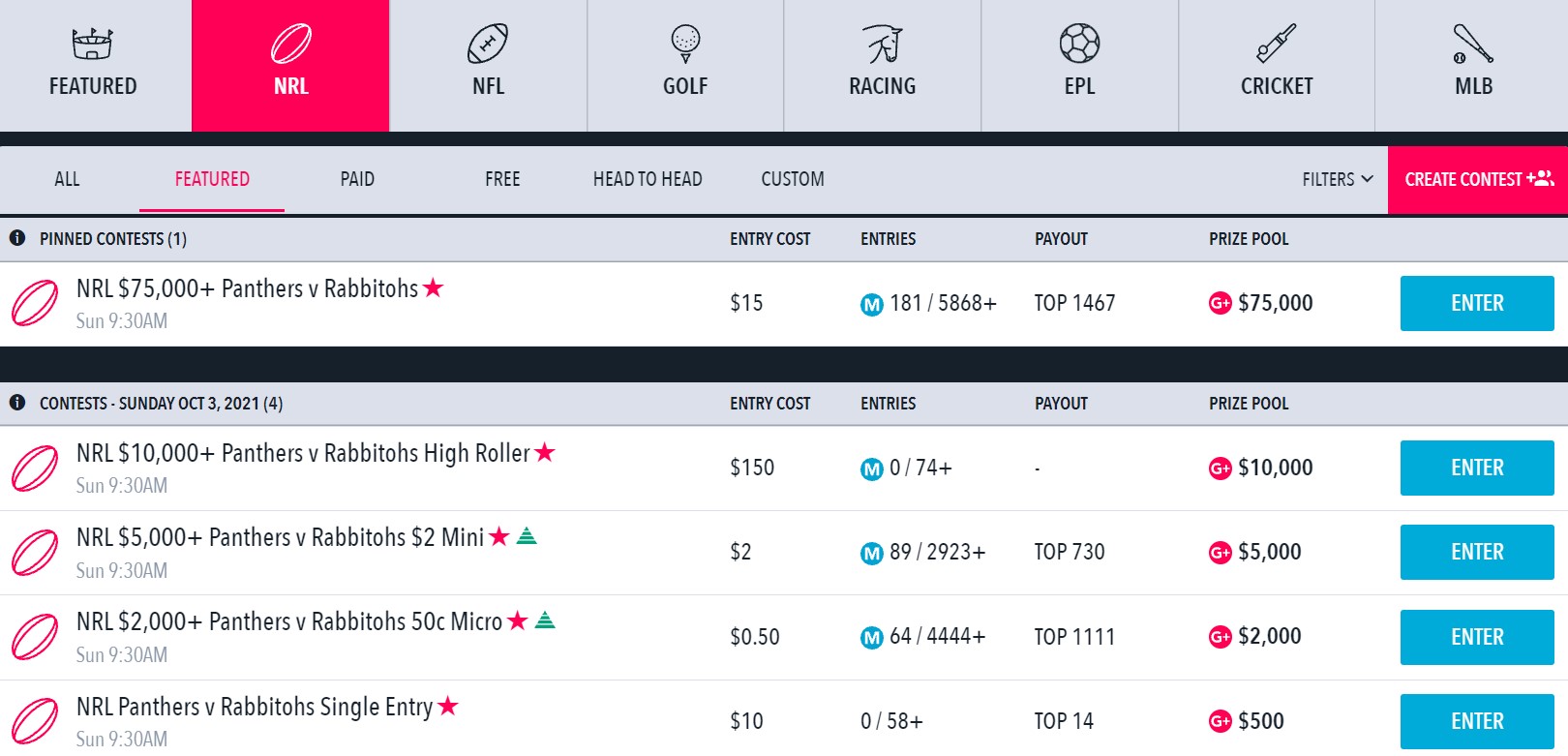Click the G+ guaranteed badge next to $2,000
This screenshot has height=756, width=1568.
1220,637
